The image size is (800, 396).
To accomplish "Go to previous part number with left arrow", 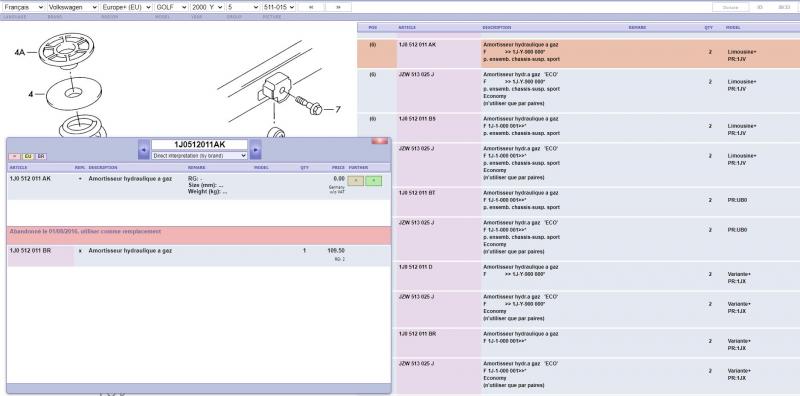I will point(144,150).
